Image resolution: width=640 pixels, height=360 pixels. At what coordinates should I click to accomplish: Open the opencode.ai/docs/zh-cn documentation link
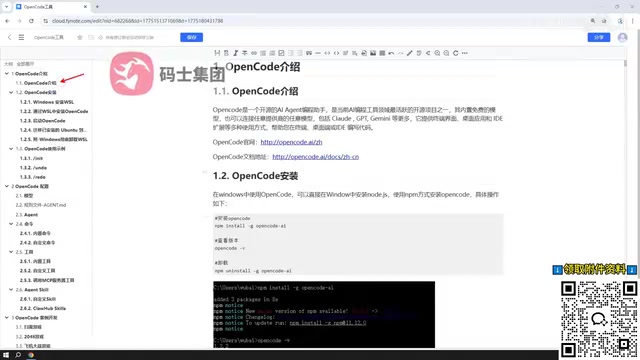(x=316, y=157)
